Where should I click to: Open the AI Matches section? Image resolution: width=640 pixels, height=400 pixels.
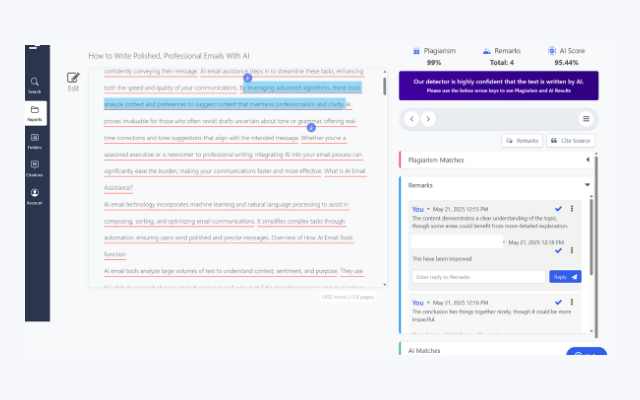click(x=424, y=351)
